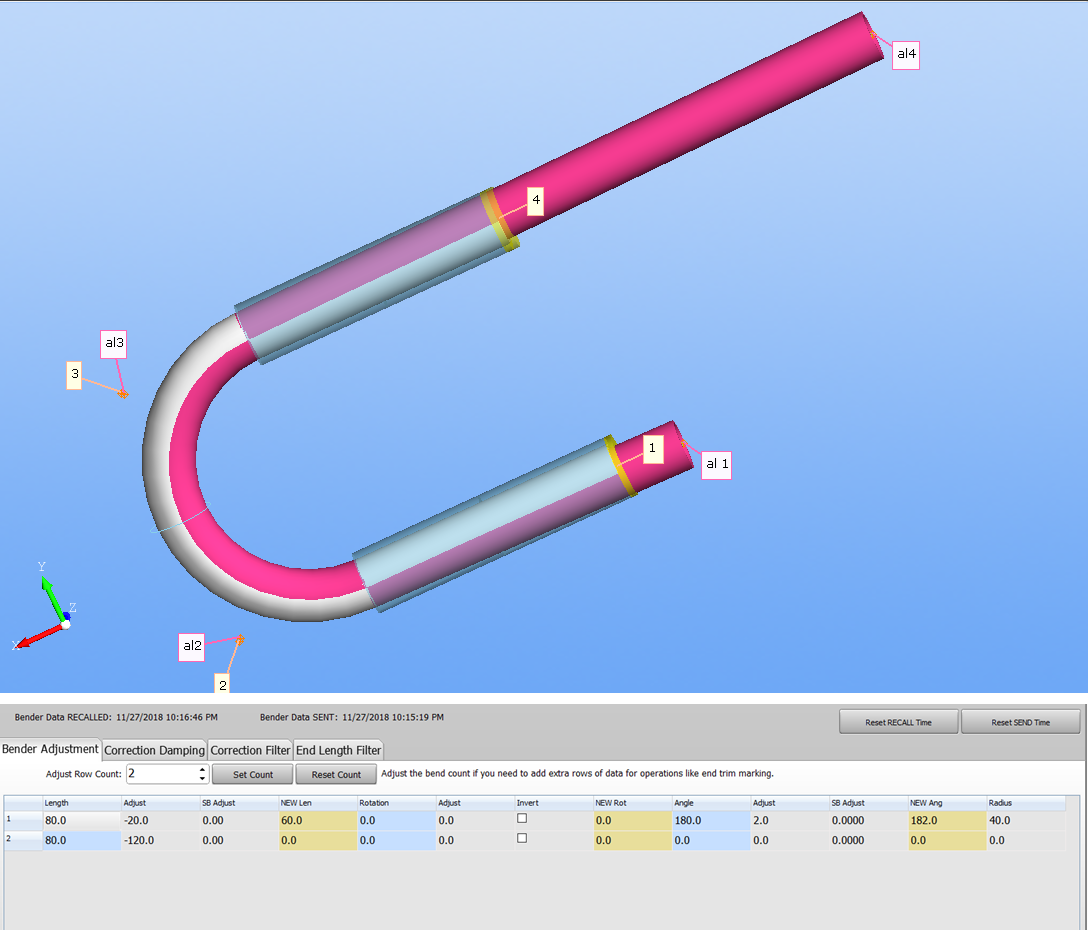Click the Reset RECALL Time button

pyautogui.click(x=898, y=722)
